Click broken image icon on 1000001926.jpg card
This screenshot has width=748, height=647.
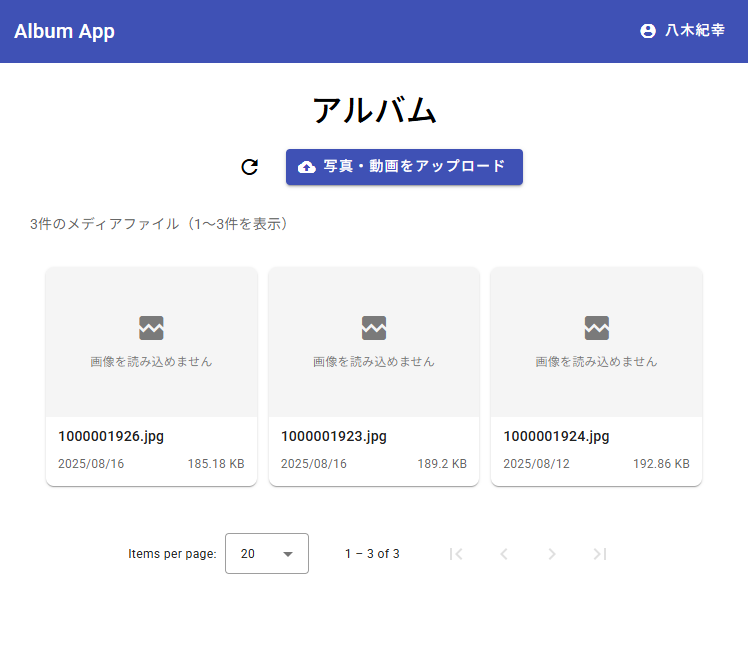(x=151, y=327)
